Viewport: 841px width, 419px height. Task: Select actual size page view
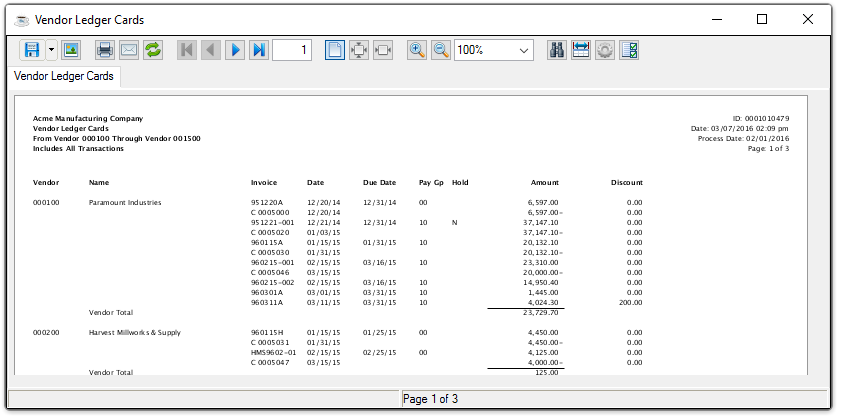pos(335,50)
